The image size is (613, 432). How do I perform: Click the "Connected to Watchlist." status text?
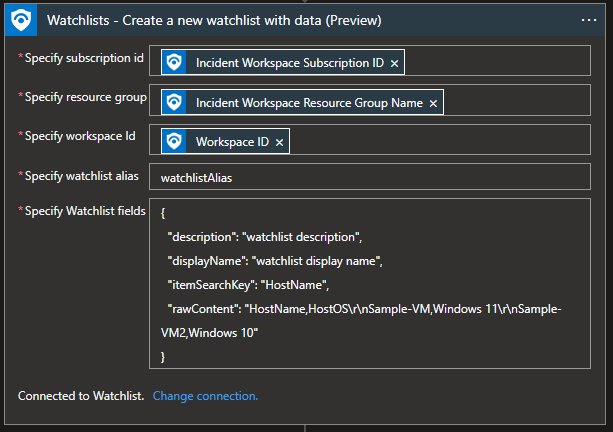(x=81, y=396)
